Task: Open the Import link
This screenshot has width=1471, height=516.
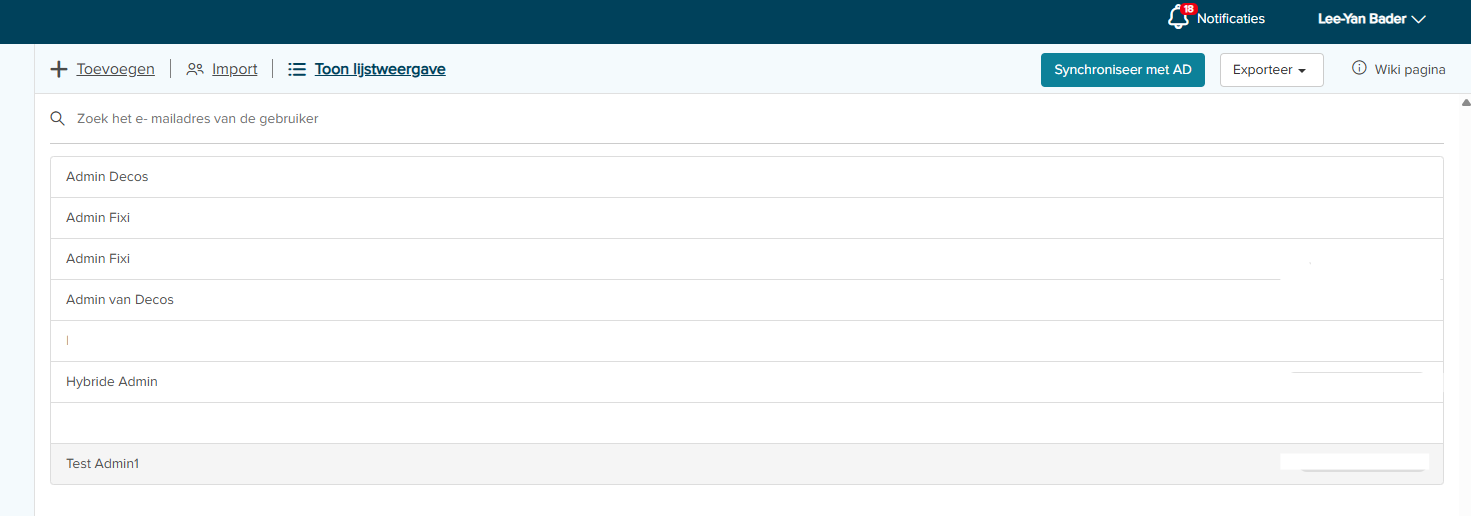Action: coord(234,70)
